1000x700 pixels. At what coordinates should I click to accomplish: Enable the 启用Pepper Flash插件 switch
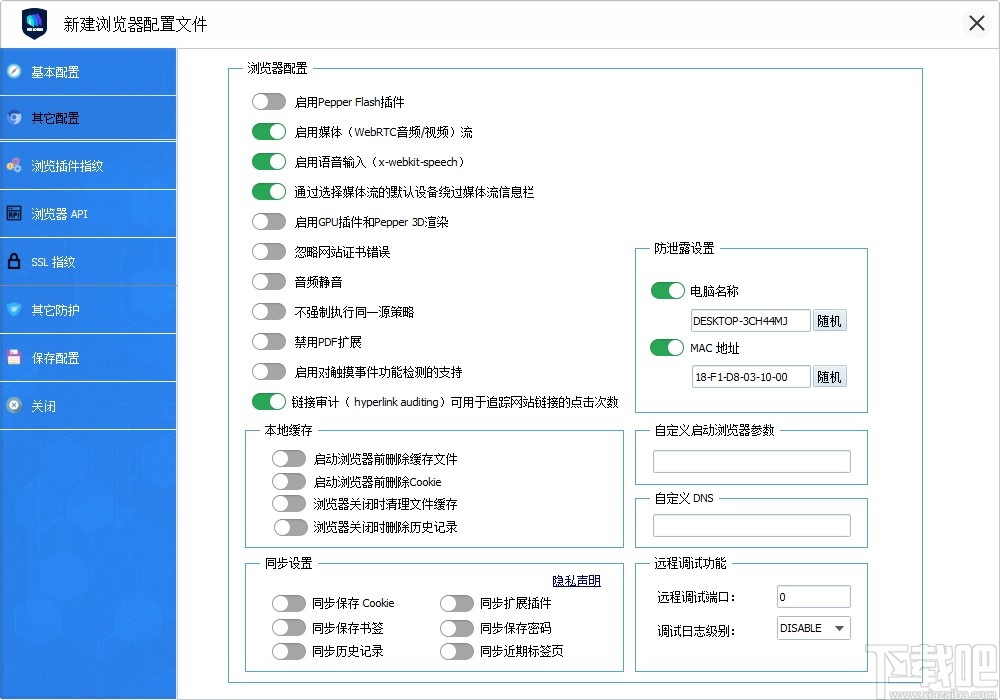click(x=269, y=101)
